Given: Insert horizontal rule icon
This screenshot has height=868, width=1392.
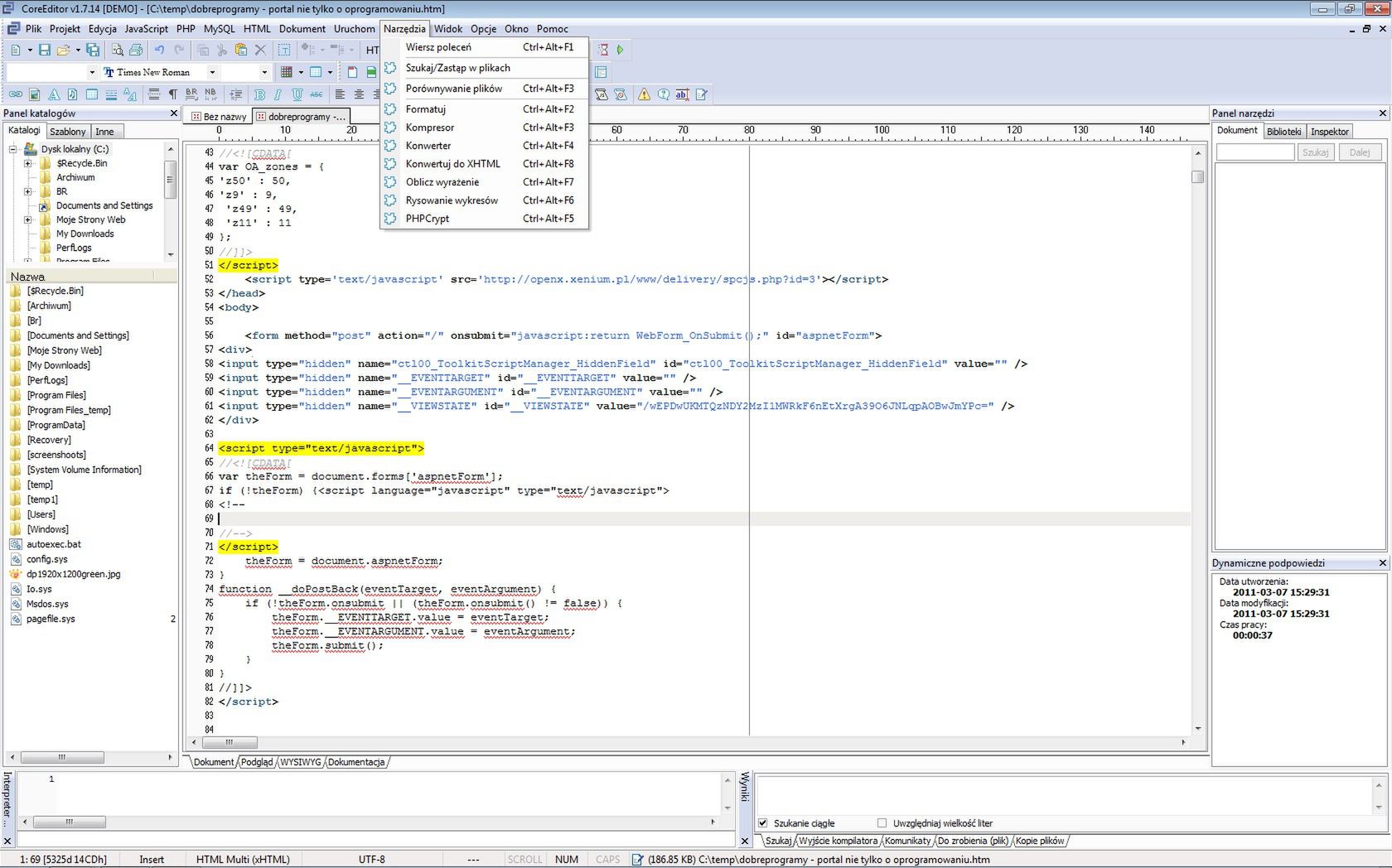Looking at the screenshot, I should click(111, 94).
